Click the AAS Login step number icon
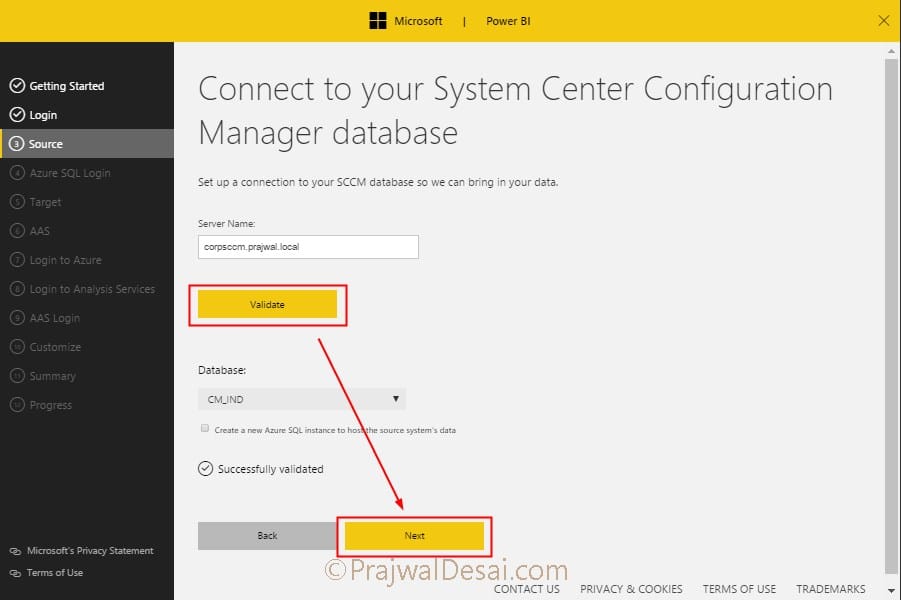Viewport: 901px width, 600px height. pos(17,318)
